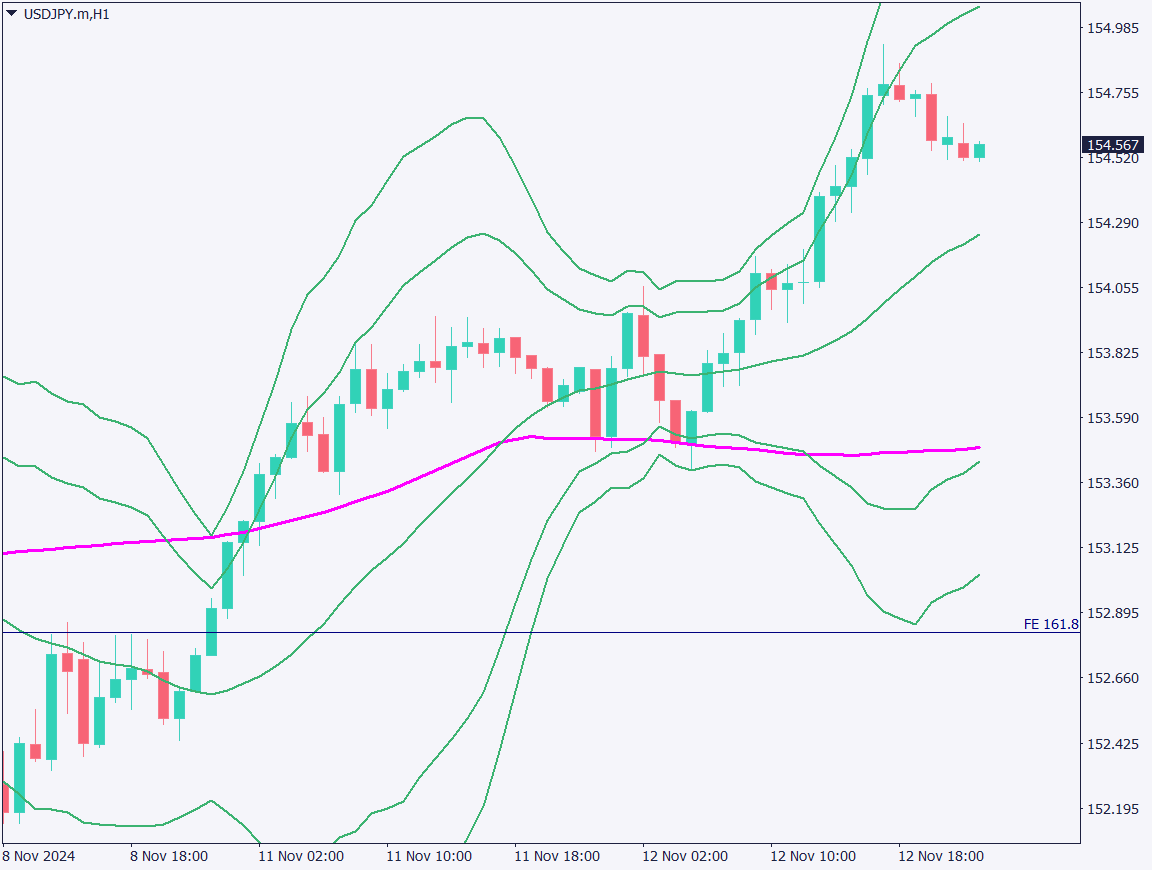The height and width of the screenshot is (870, 1152).
Task: Click the 8 Nov 18:00 time label
Action: [169, 856]
